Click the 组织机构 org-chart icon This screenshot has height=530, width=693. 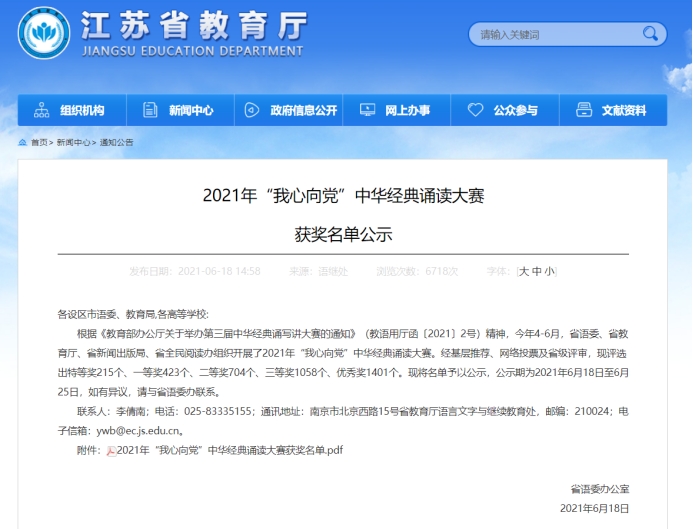coord(41,110)
